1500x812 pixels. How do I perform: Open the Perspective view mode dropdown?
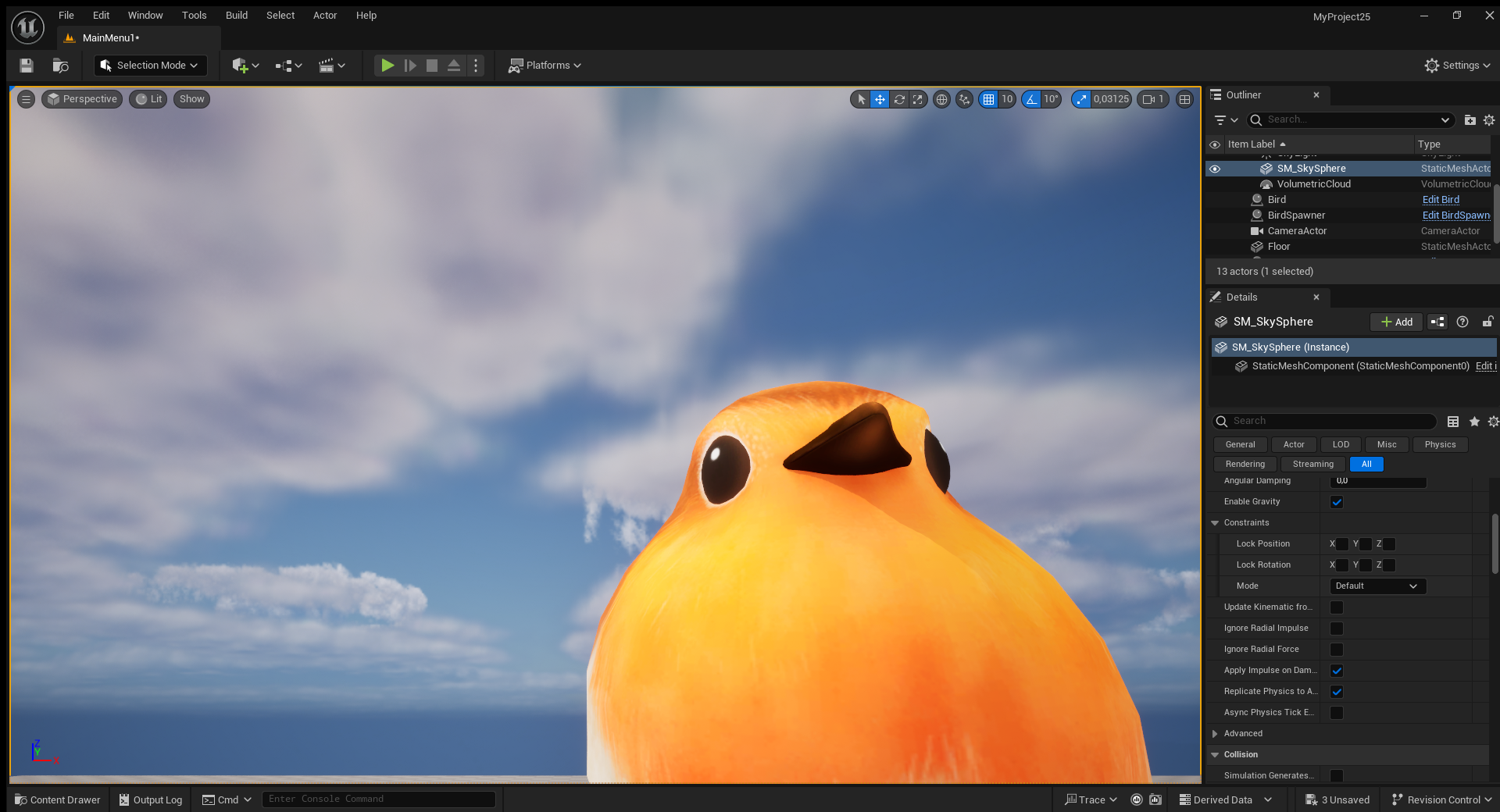82,99
